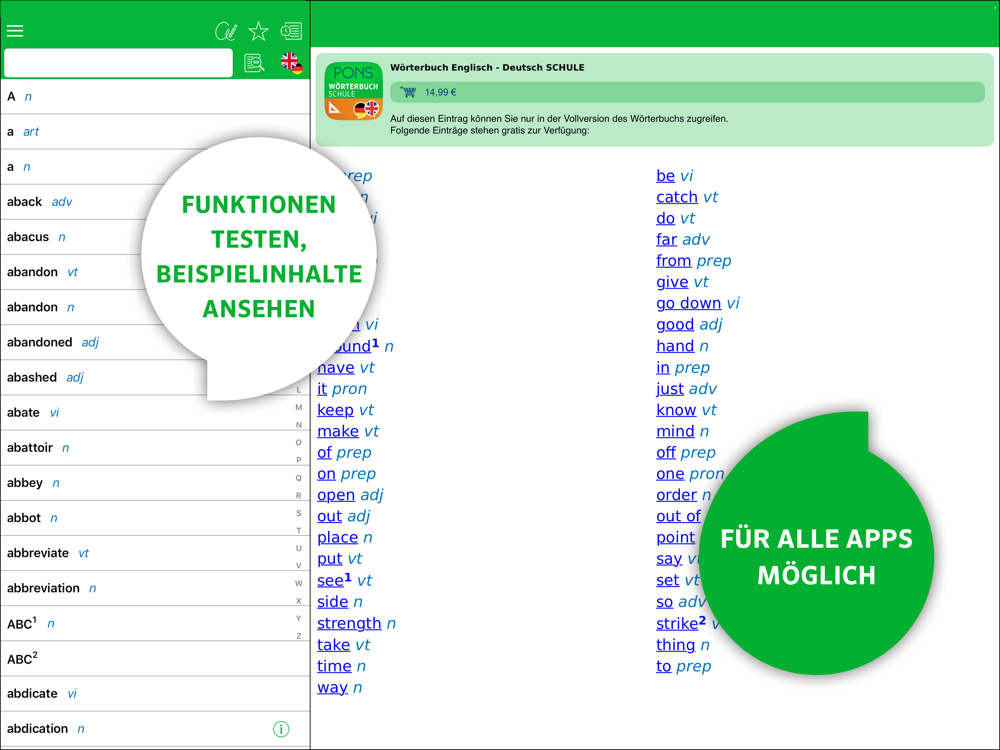
Task: Open the 'it' pronoun link
Action: coord(322,388)
